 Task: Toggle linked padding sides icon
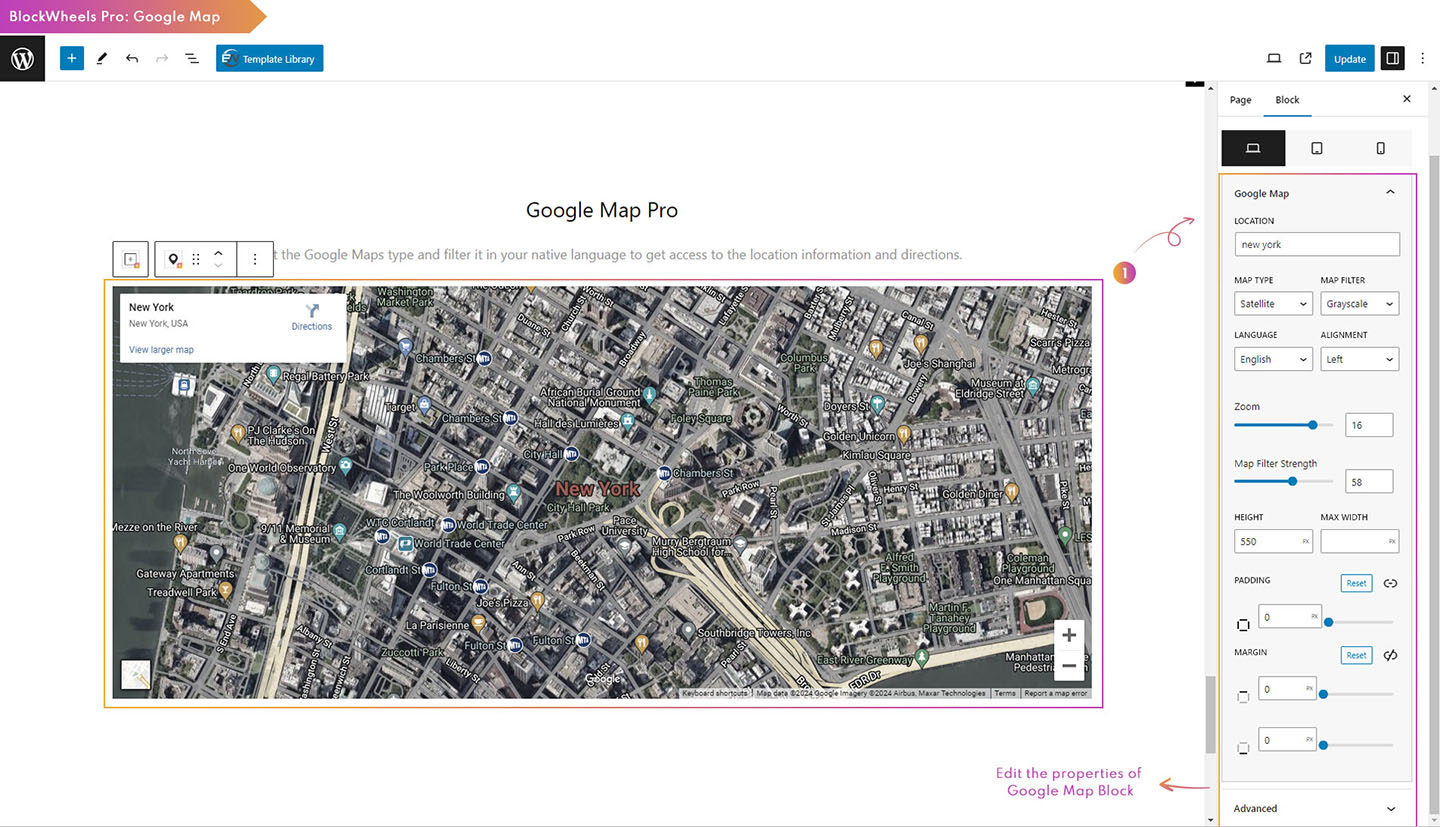(1390, 583)
